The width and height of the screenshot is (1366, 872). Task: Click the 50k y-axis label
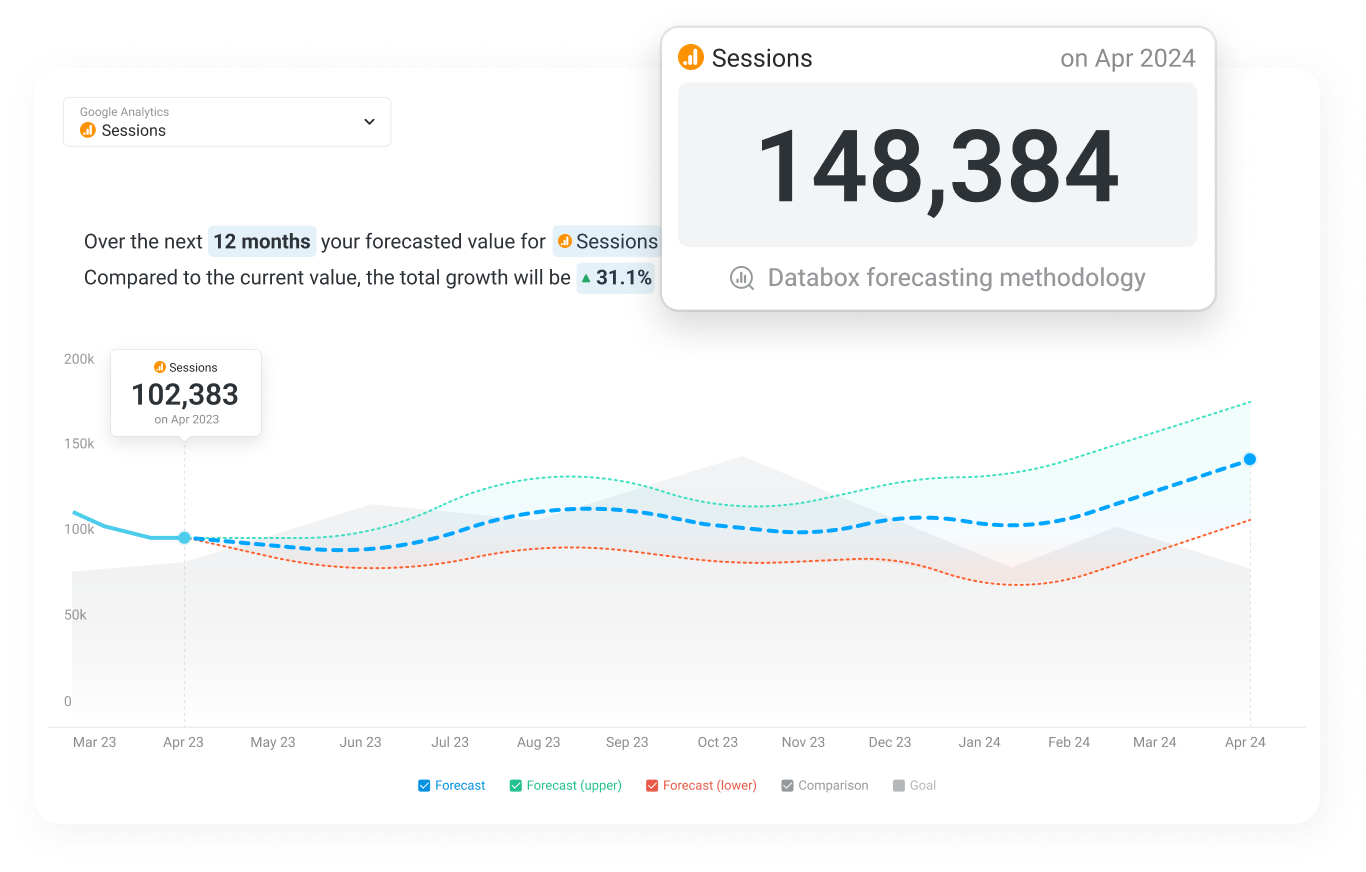coord(75,615)
